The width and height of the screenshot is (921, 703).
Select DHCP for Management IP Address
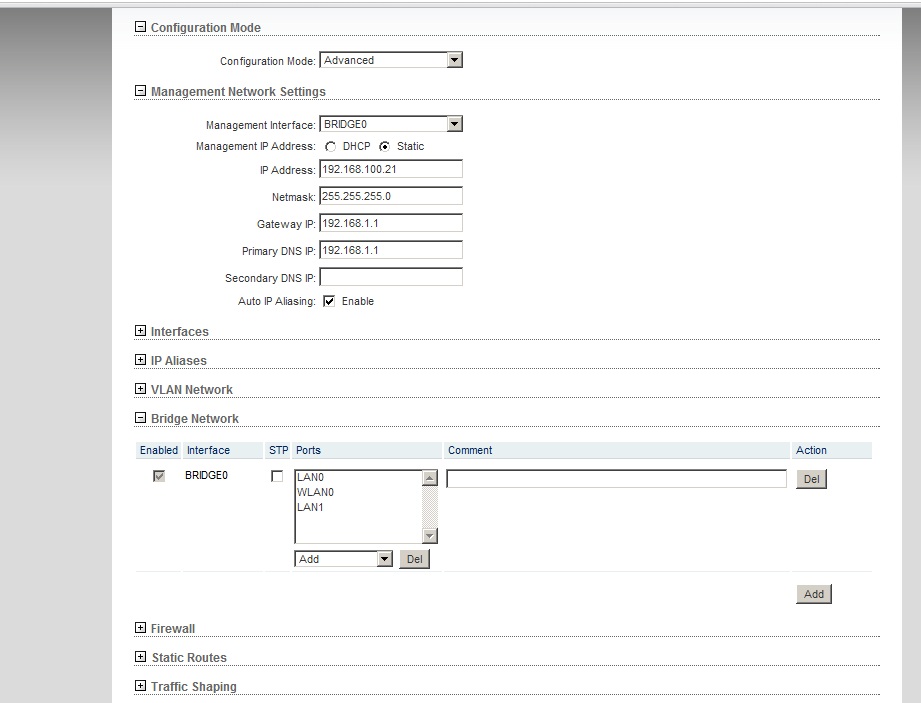click(x=331, y=147)
